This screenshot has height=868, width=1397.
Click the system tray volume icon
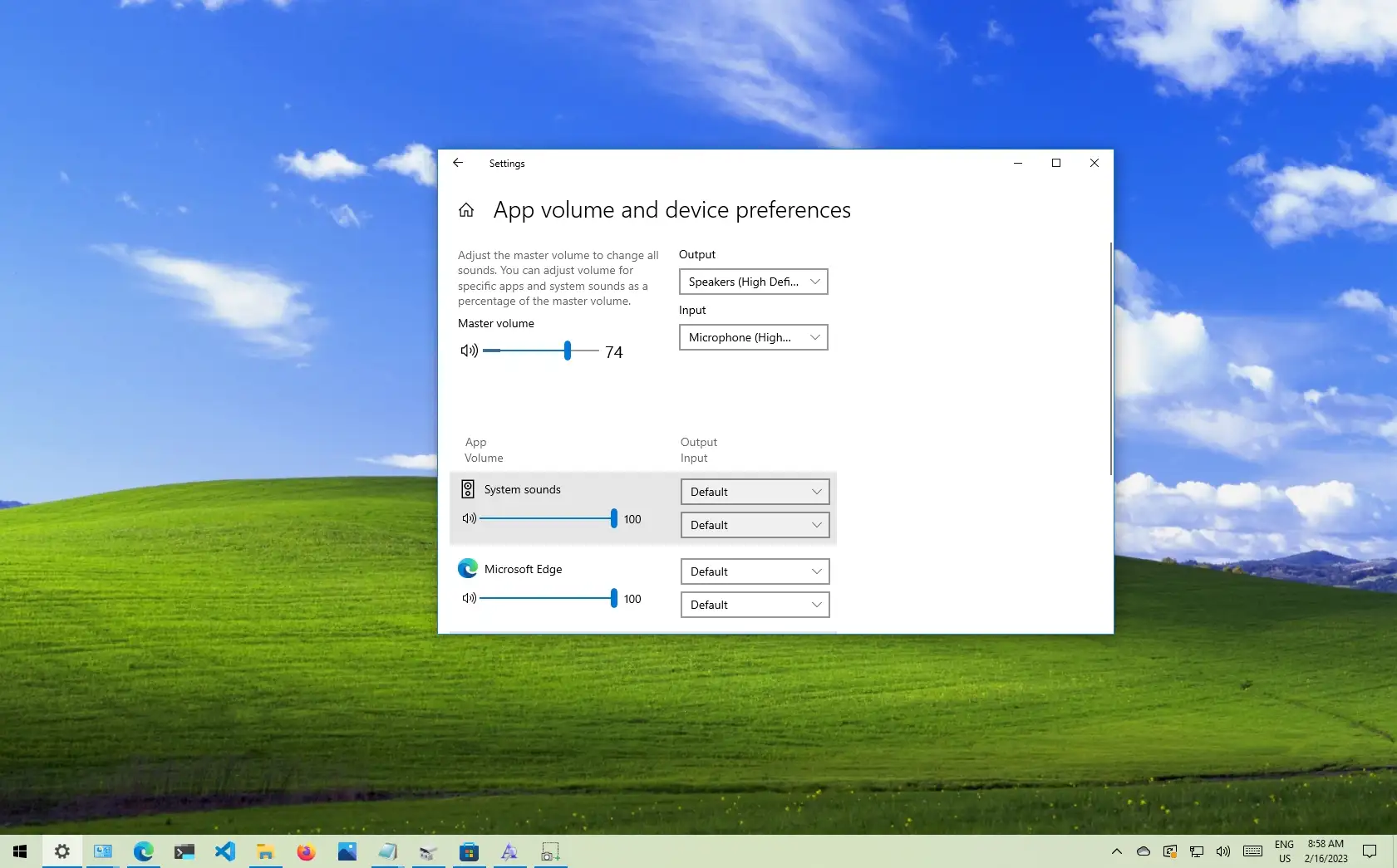[x=1223, y=851]
